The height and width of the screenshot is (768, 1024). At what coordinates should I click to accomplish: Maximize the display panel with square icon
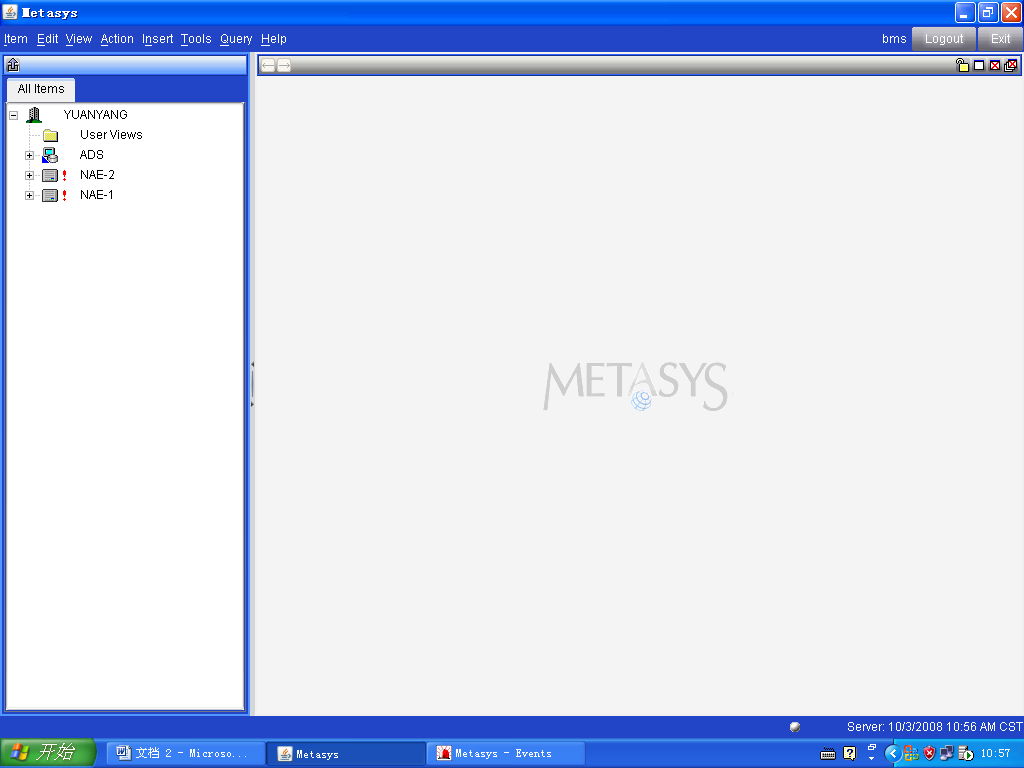pyautogui.click(x=979, y=66)
